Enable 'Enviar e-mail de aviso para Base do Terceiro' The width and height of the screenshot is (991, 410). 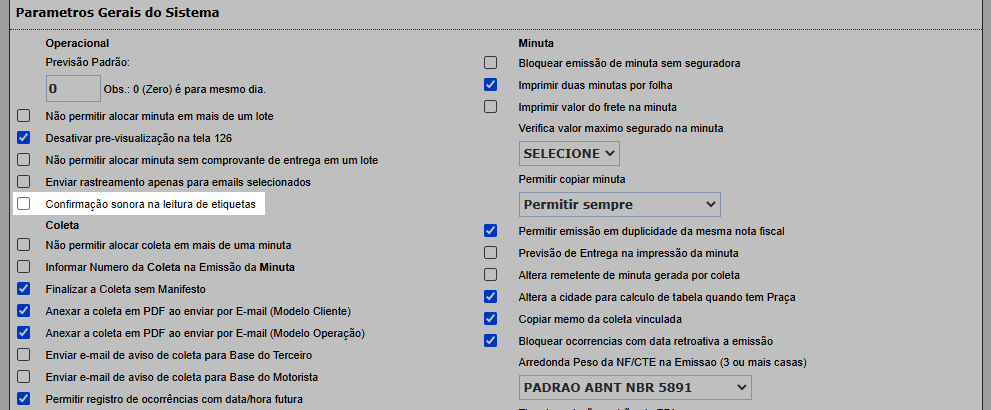[24, 355]
